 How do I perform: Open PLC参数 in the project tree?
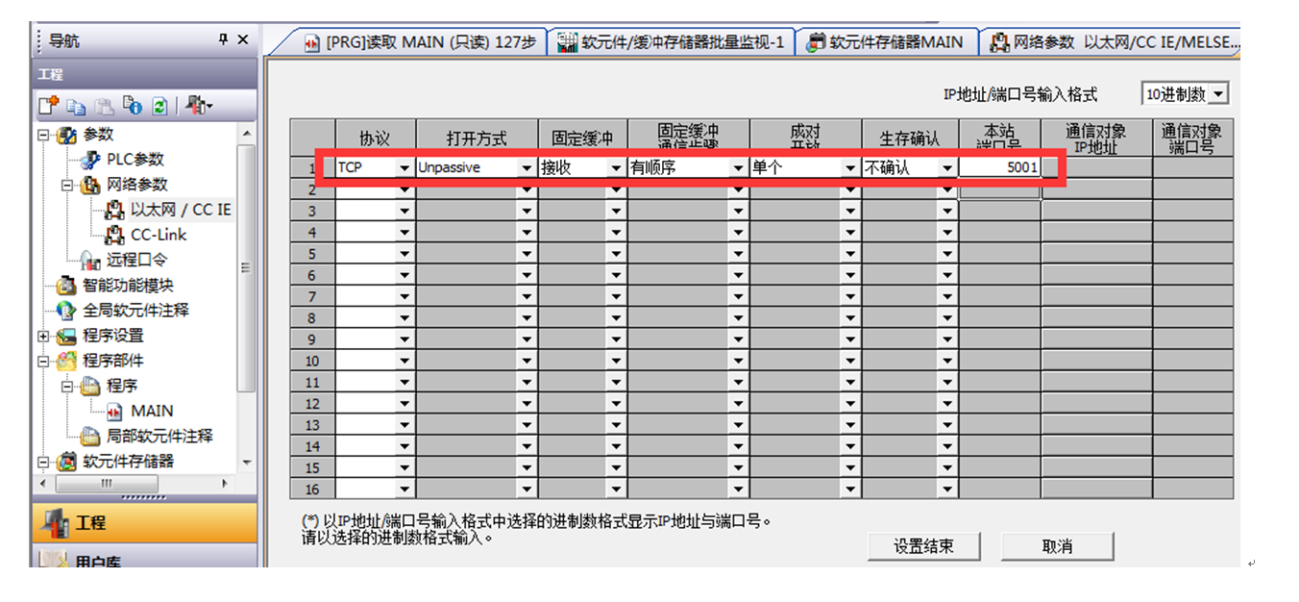point(134,159)
